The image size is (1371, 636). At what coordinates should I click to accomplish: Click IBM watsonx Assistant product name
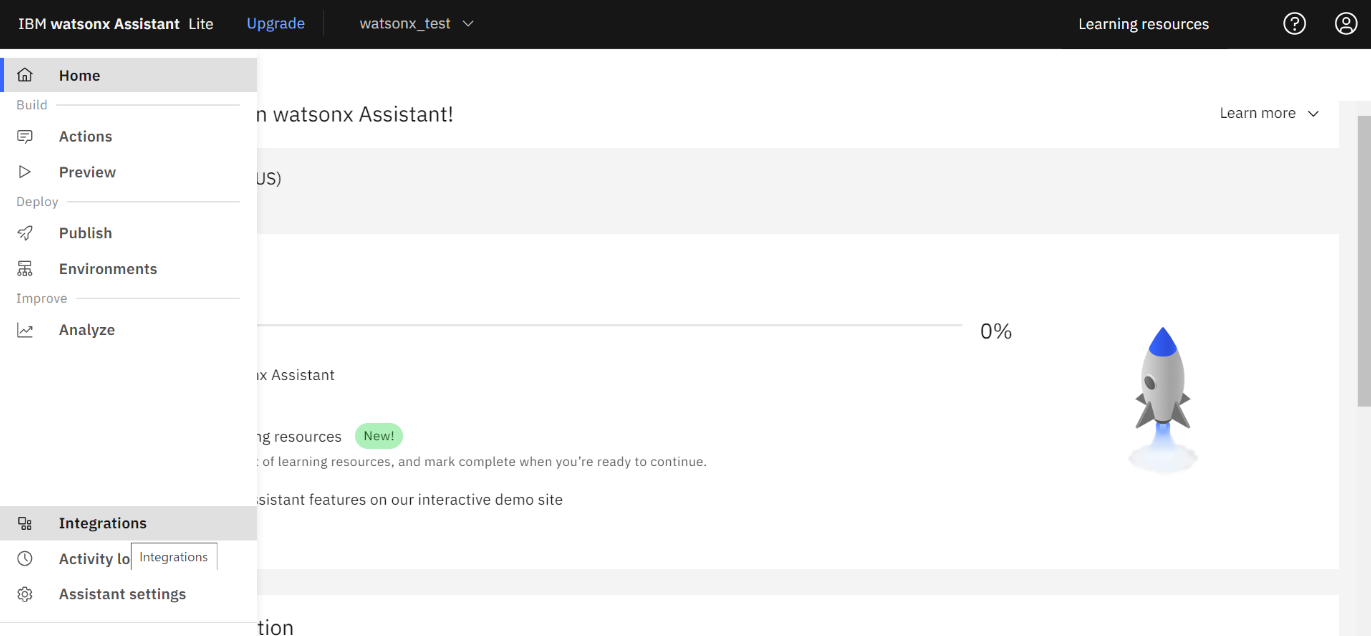coord(101,24)
